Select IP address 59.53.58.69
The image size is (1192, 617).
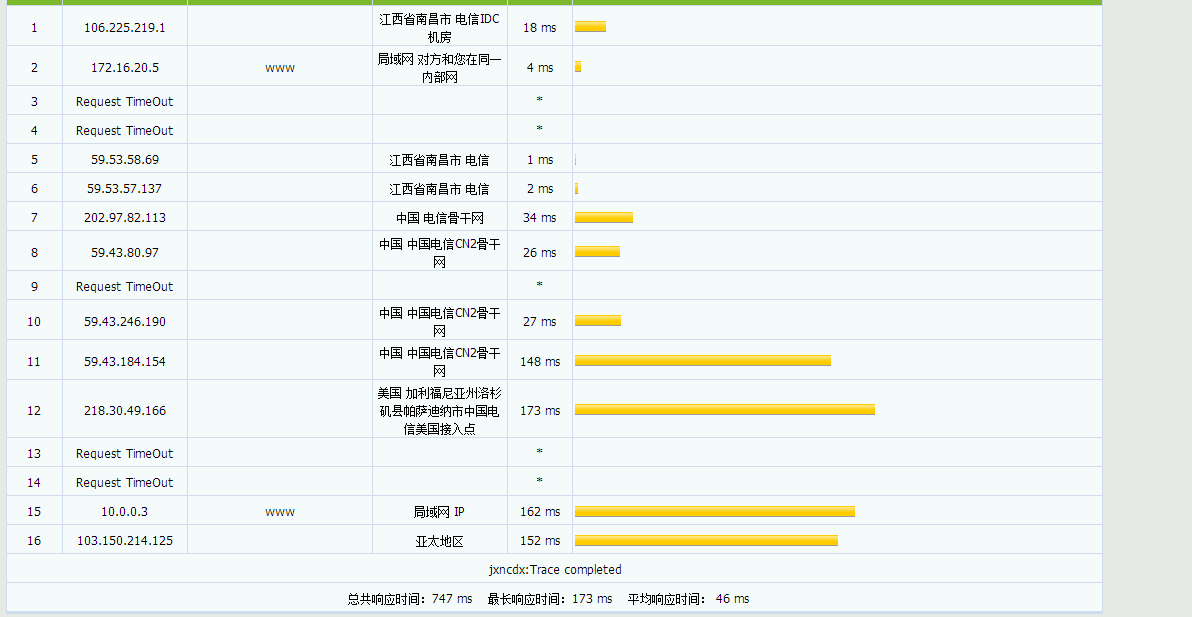click(125, 160)
